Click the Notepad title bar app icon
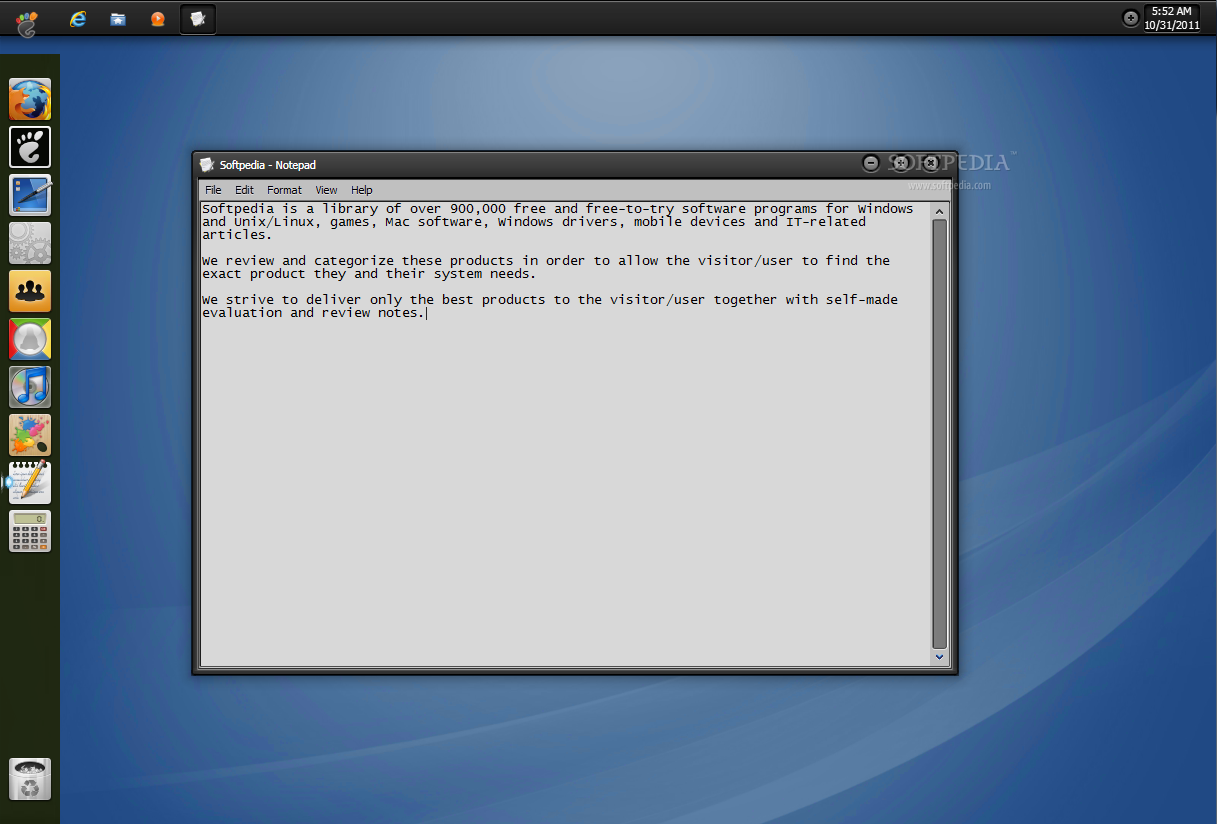Screen dimensions: 1217x824 coord(207,164)
